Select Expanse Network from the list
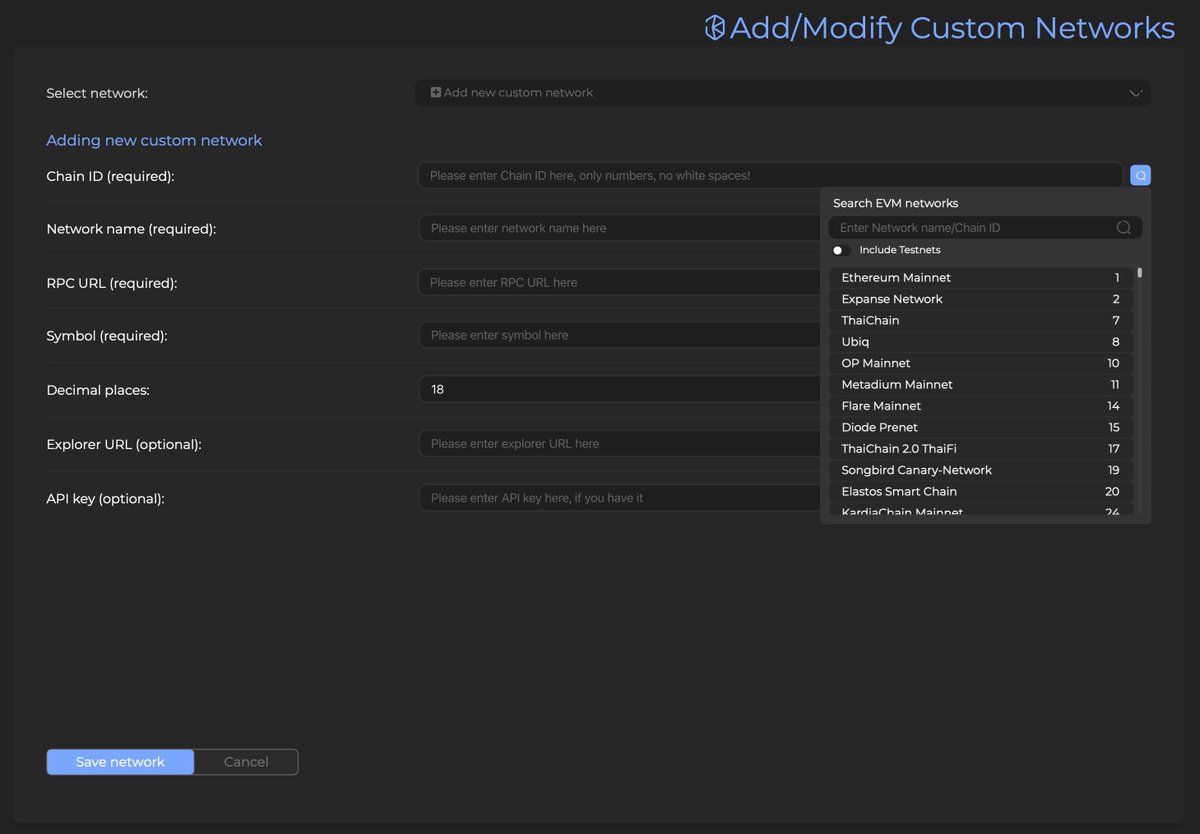Screen dimensions: 1200x834 981,299
